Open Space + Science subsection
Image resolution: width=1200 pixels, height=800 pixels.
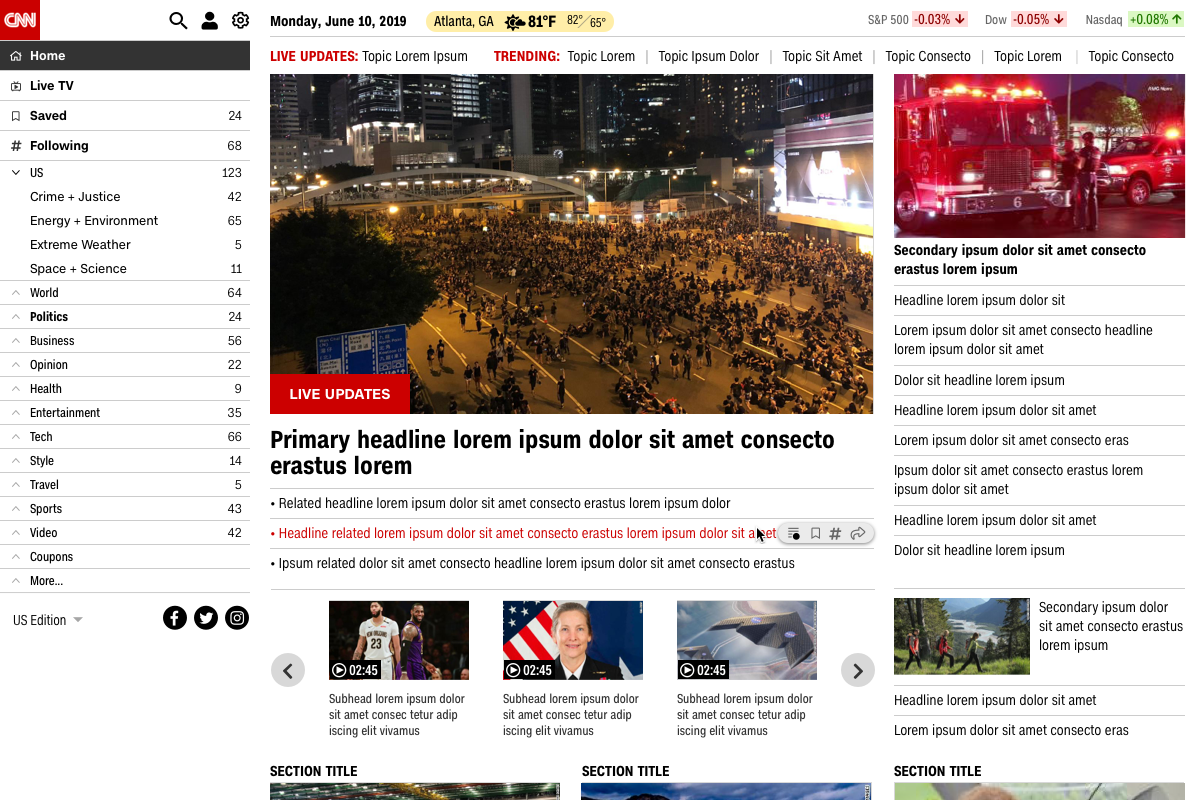(x=125, y=269)
